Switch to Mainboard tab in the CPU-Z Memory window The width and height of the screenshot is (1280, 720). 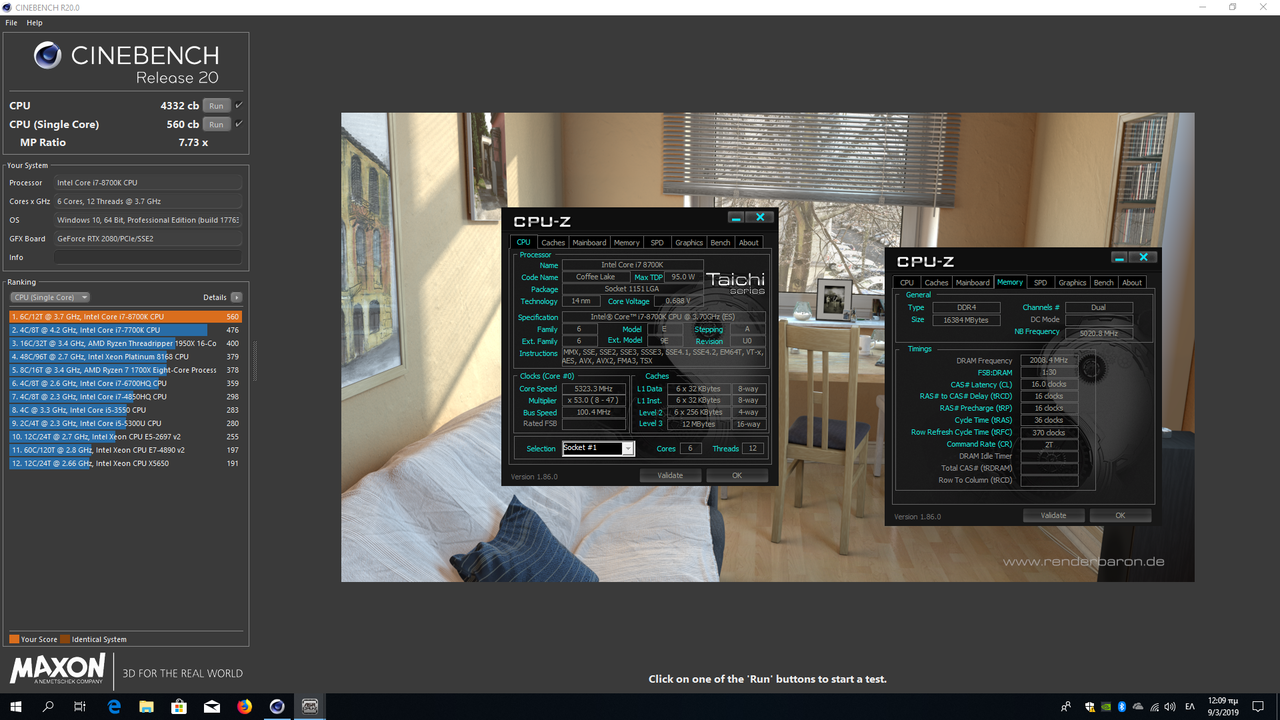pyautogui.click(x=973, y=282)
